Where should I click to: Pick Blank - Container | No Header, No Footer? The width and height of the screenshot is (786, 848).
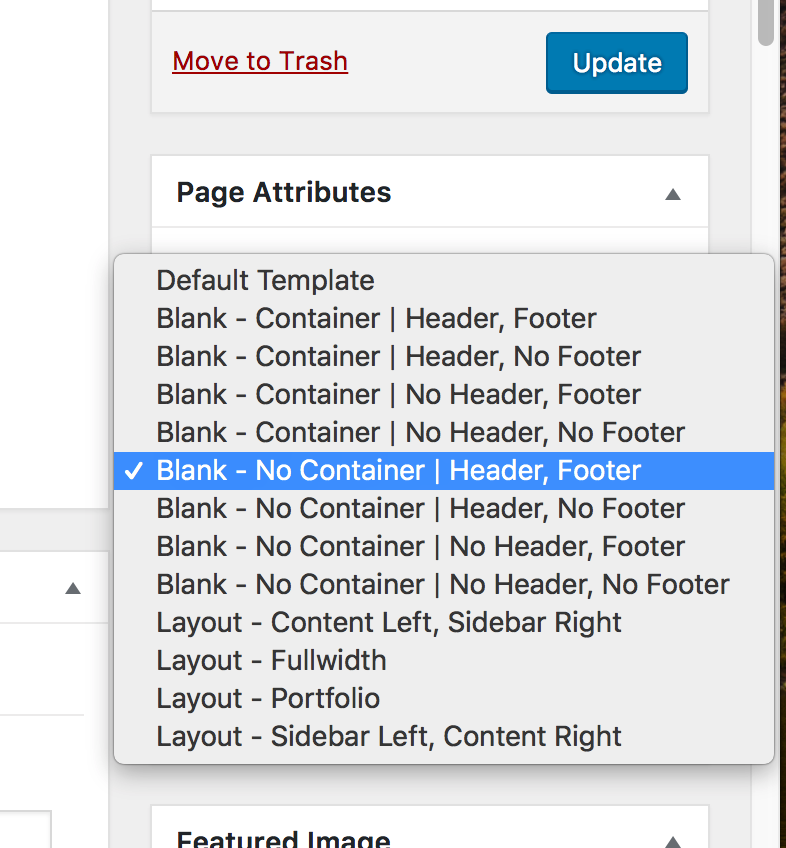420,433
